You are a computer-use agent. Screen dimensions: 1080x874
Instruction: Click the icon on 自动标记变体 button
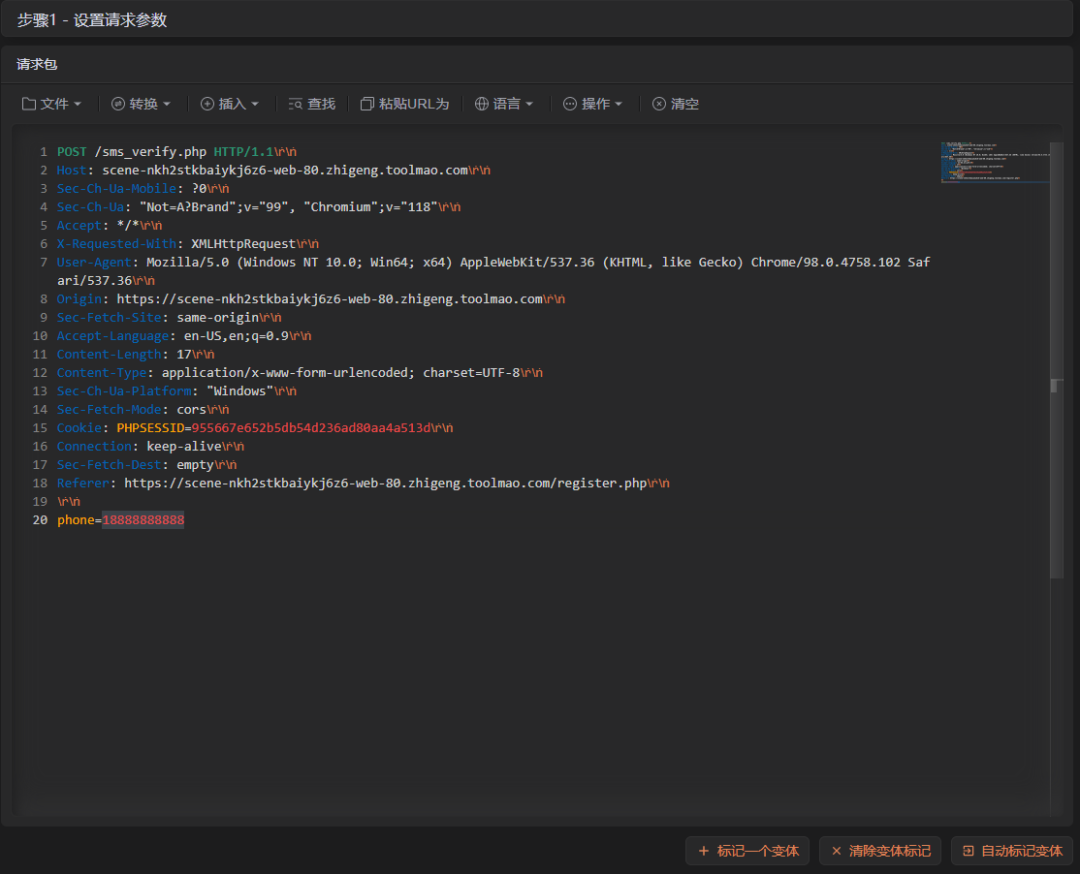tap(968, 851)
